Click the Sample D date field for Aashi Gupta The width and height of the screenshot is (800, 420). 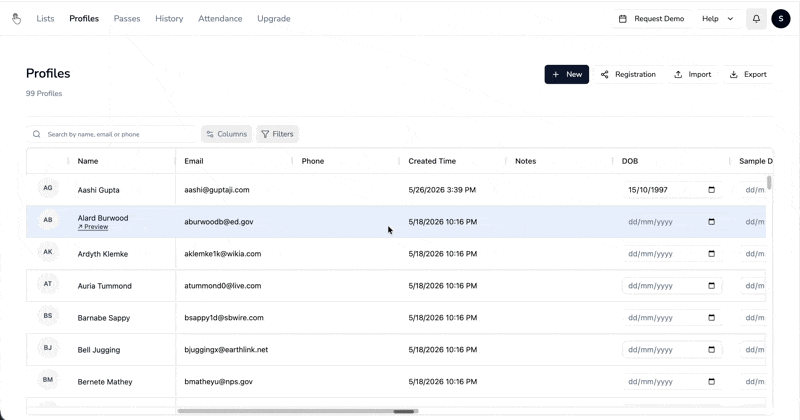(x=754, y=190)
